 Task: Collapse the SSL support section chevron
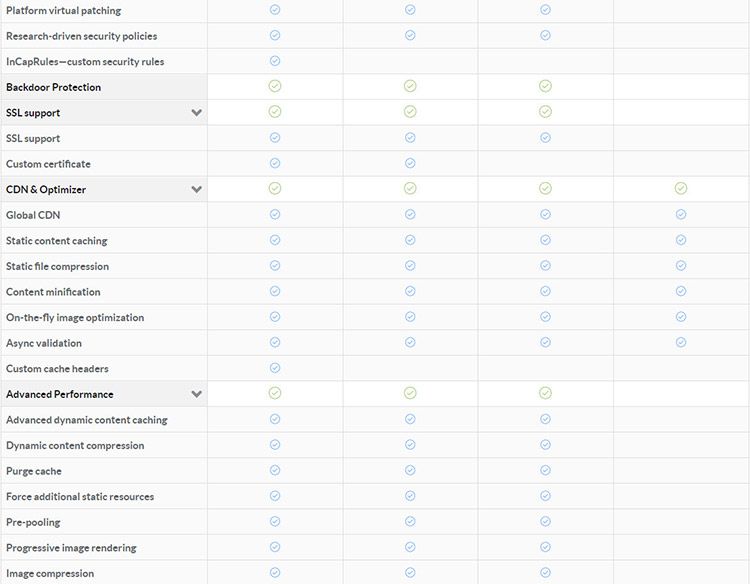pos(197,113)
